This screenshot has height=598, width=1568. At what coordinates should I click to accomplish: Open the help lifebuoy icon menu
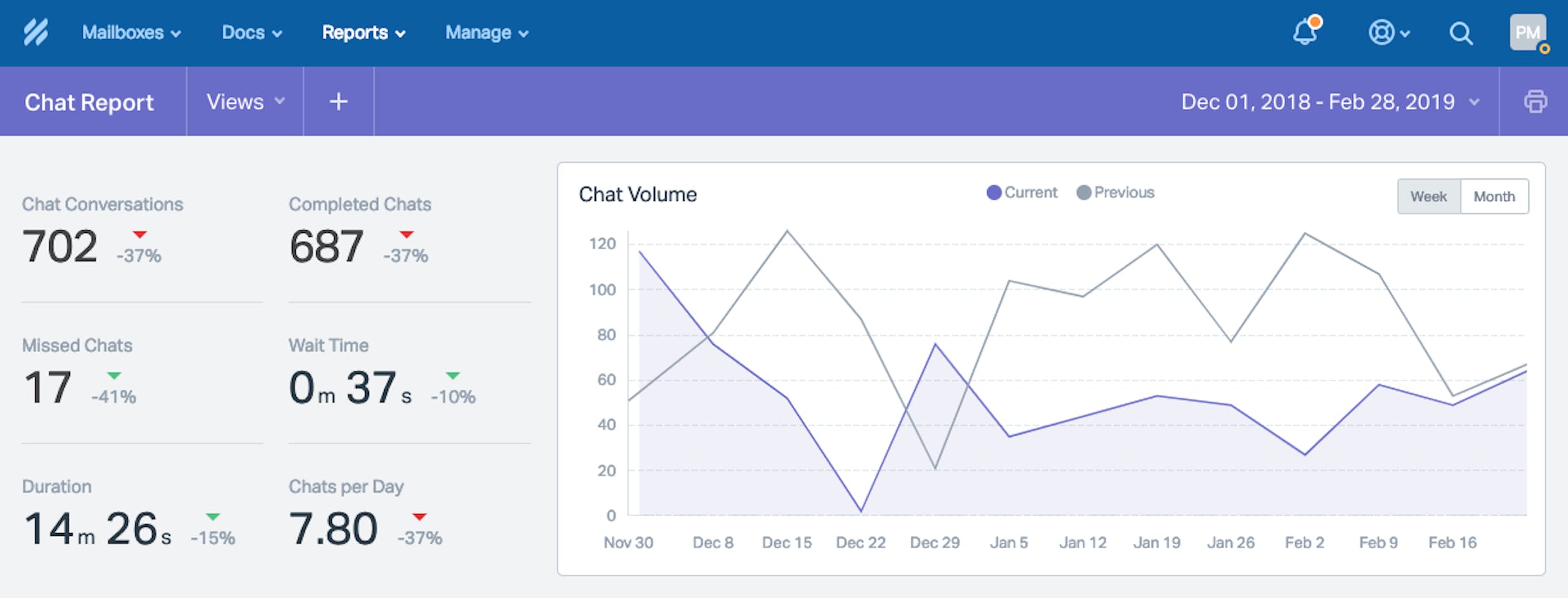1388,33
